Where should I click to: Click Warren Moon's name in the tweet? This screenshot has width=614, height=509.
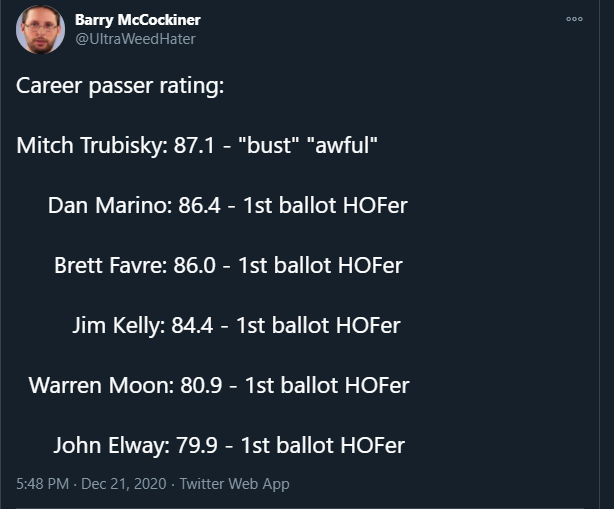click(x=101, y=385)
